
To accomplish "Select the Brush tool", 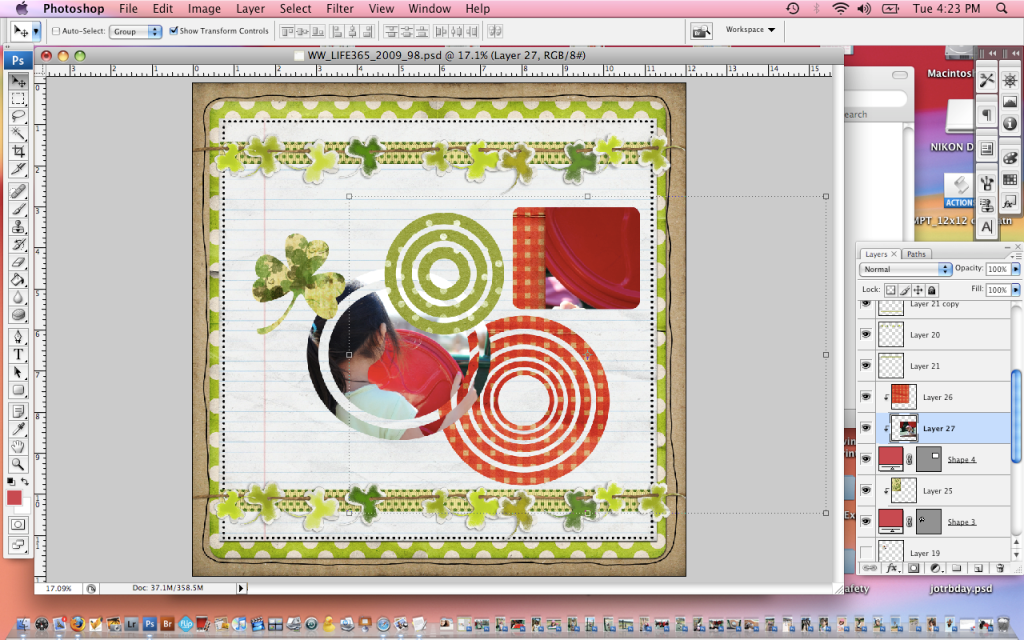I will [18, 209].
